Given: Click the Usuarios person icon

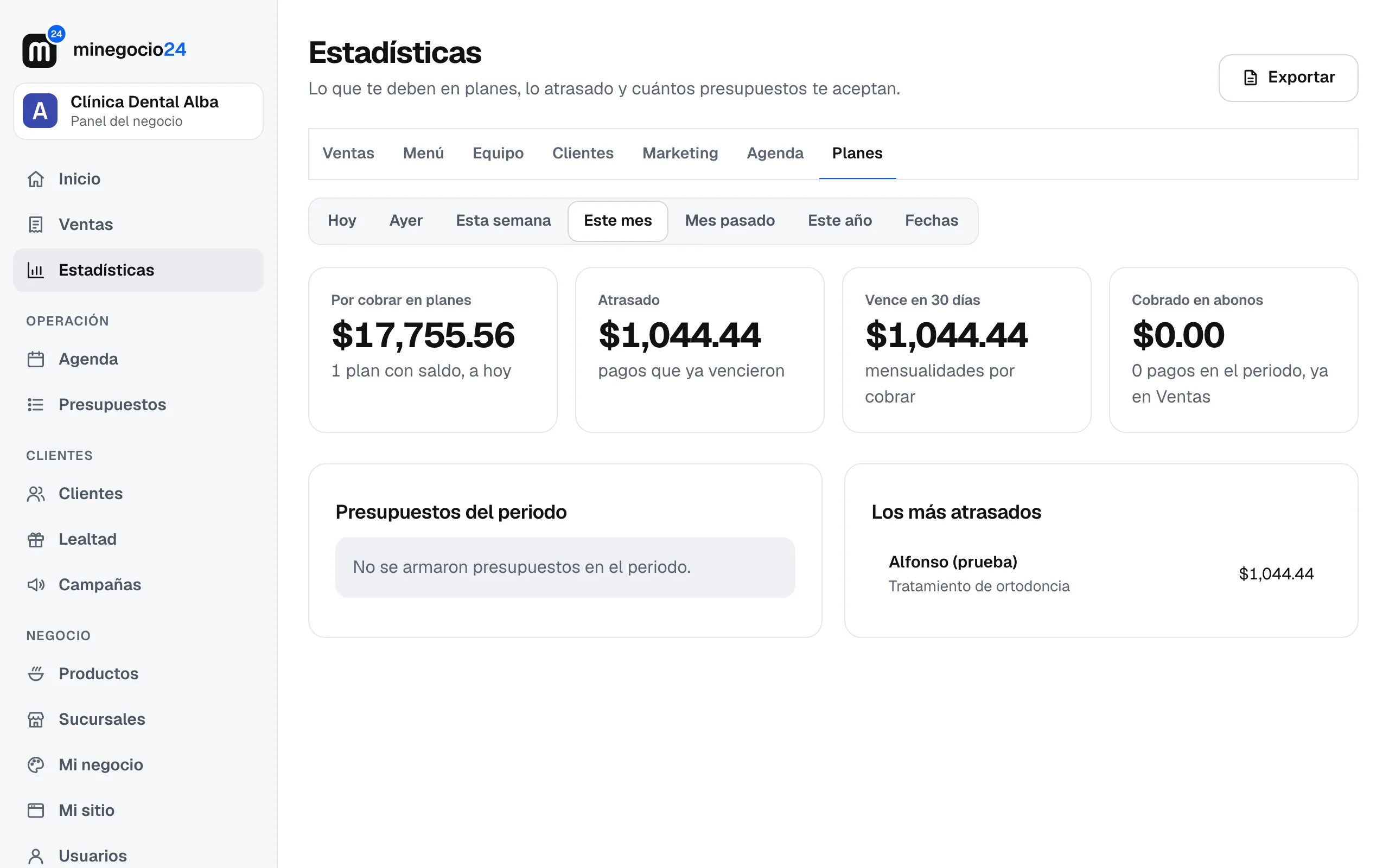Looking at the screenshot, I should tap(36, 856).
